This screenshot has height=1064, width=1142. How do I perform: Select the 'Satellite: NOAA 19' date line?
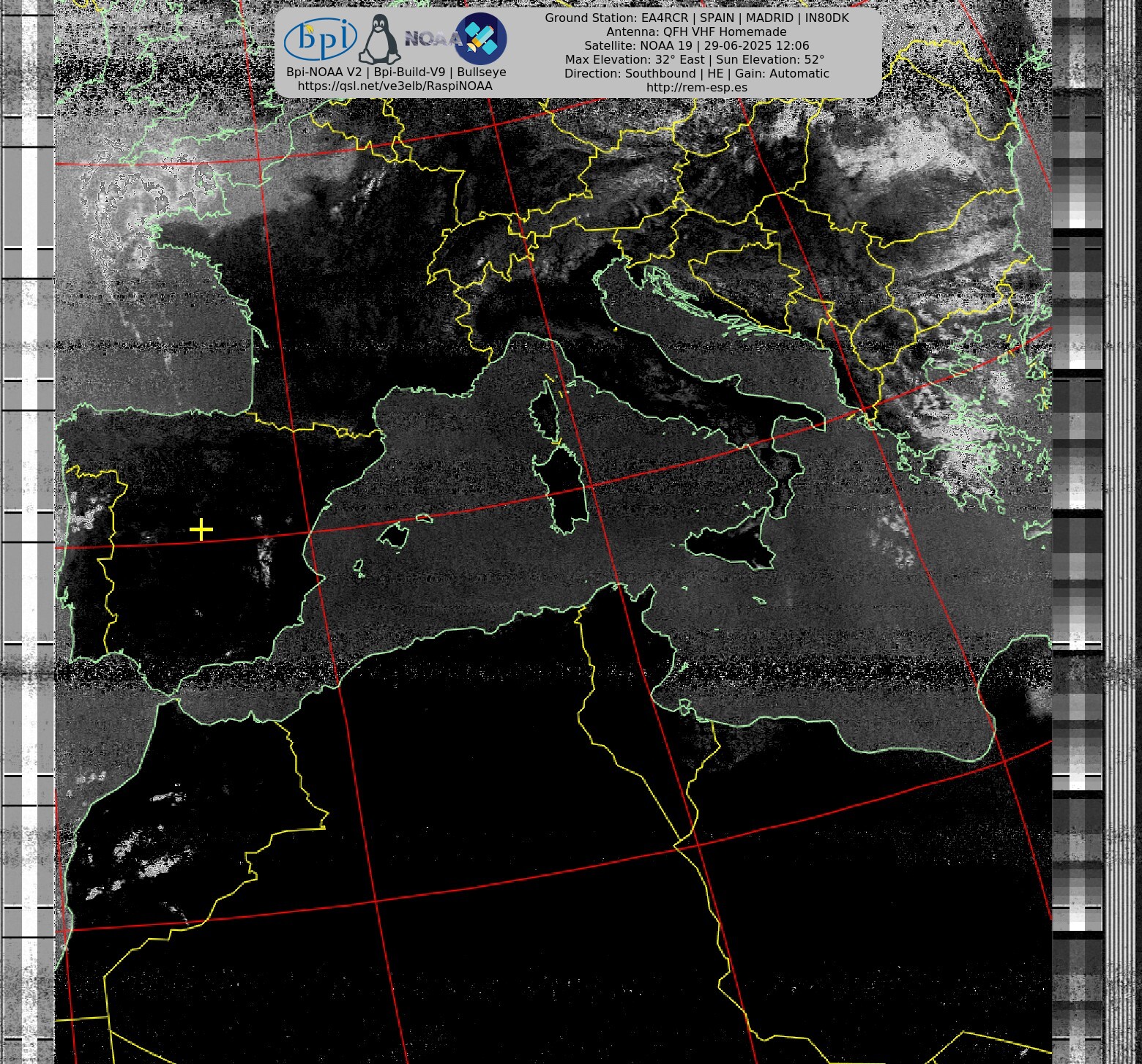click(x=697, y=46)
